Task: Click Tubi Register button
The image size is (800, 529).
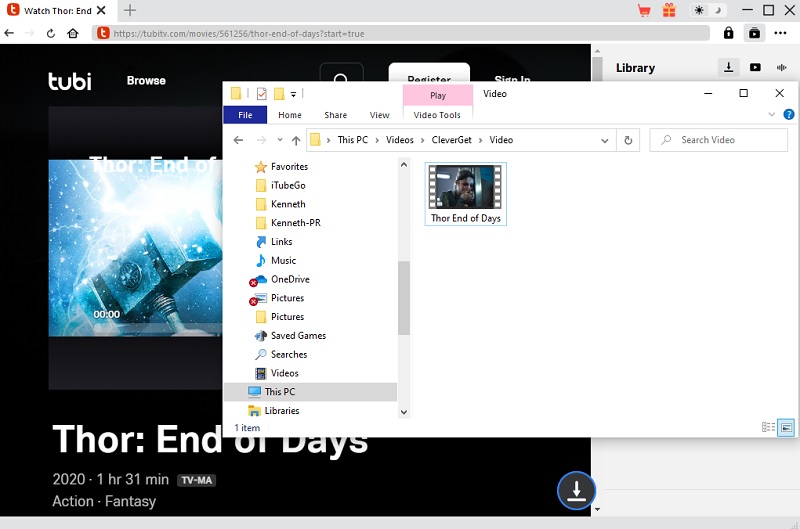Action: [429, 72]
